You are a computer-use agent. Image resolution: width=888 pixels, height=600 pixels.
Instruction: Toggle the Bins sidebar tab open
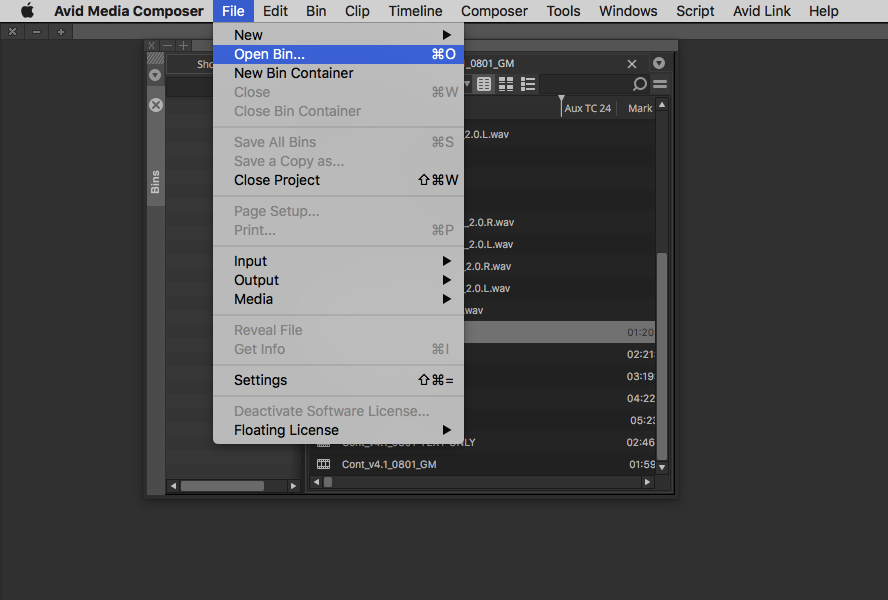(x=155, y=181)
